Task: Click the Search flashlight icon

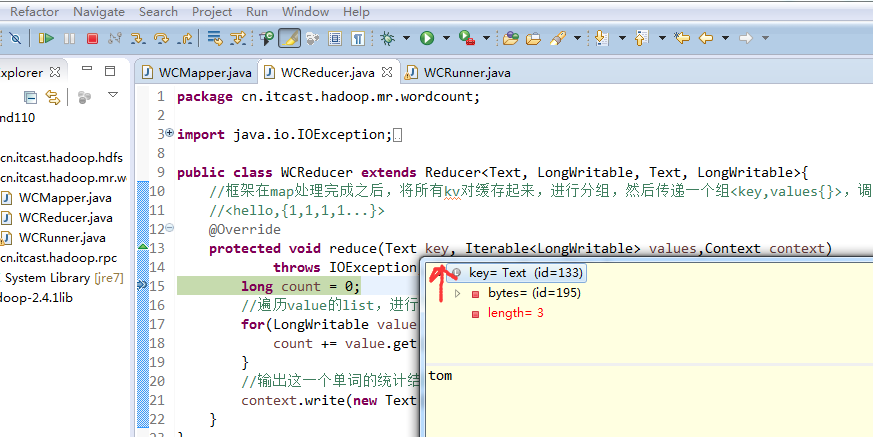Action: pos(557,38)
